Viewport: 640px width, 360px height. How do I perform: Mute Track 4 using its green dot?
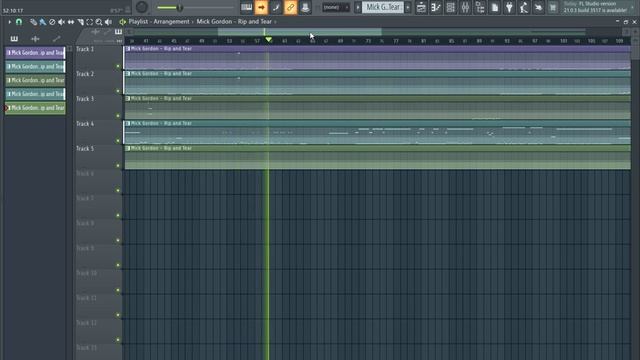coord(118,141)
